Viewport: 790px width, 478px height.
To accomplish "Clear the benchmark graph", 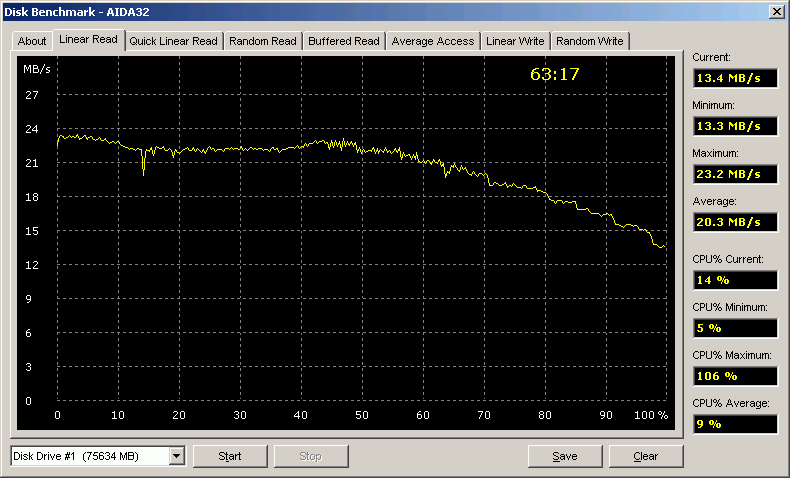I will (646, 456).
